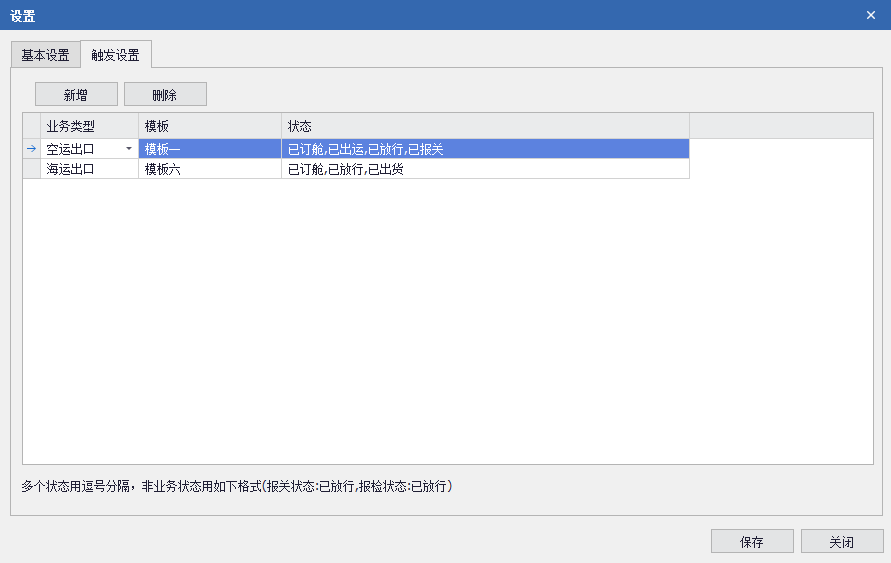Select the 海运出口 business type cell
The image size is (891, 563).
[x=89, y=169]
